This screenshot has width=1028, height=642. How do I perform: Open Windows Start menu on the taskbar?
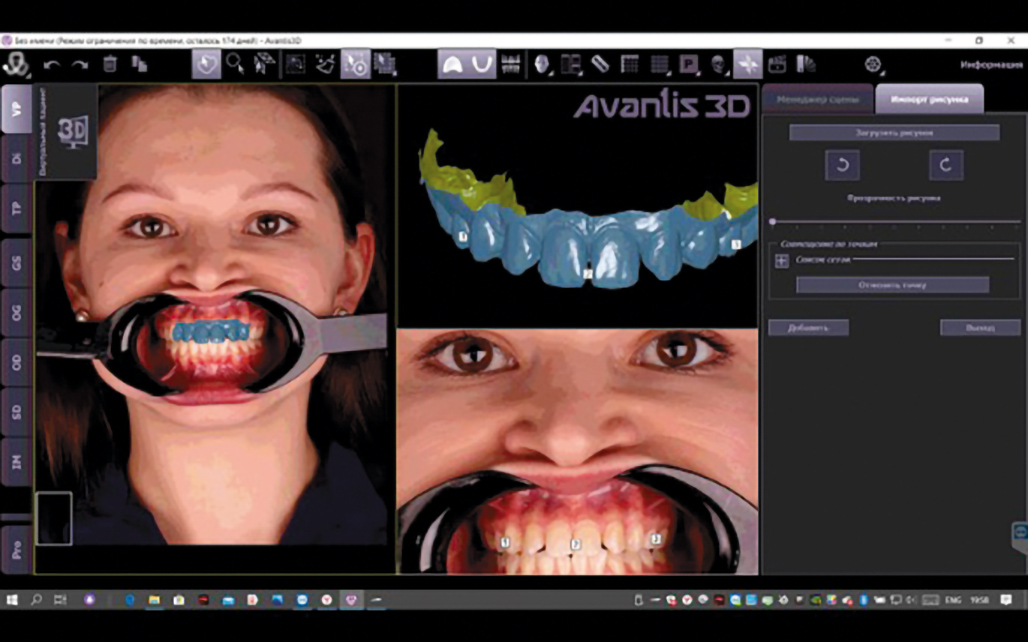point(12,600)
